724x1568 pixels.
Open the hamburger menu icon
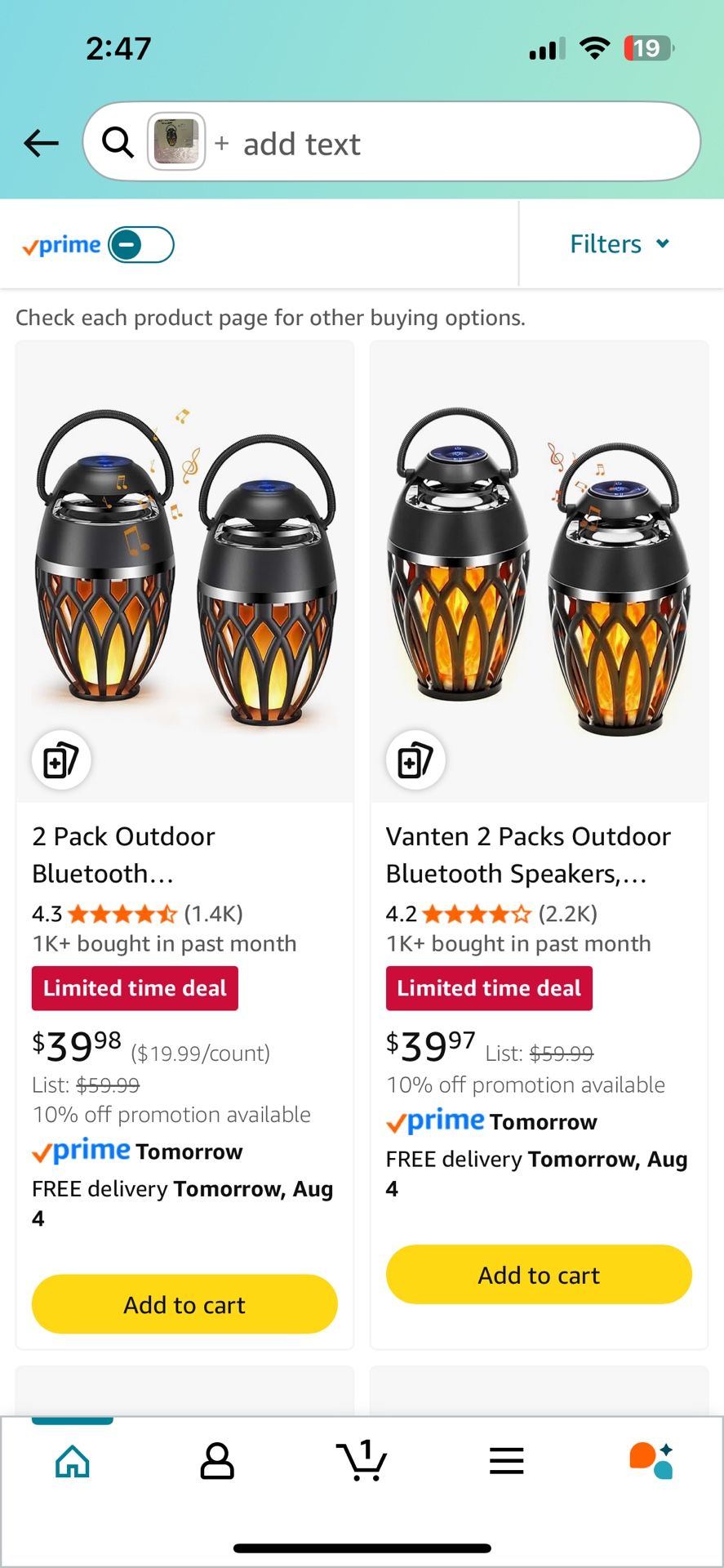[x=507, y=1461]
